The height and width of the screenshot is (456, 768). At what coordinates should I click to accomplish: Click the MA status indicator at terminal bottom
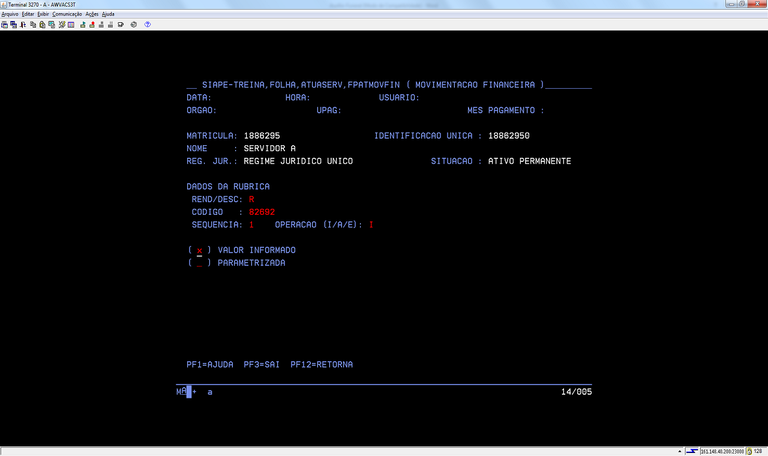click(x=181, y=391)
